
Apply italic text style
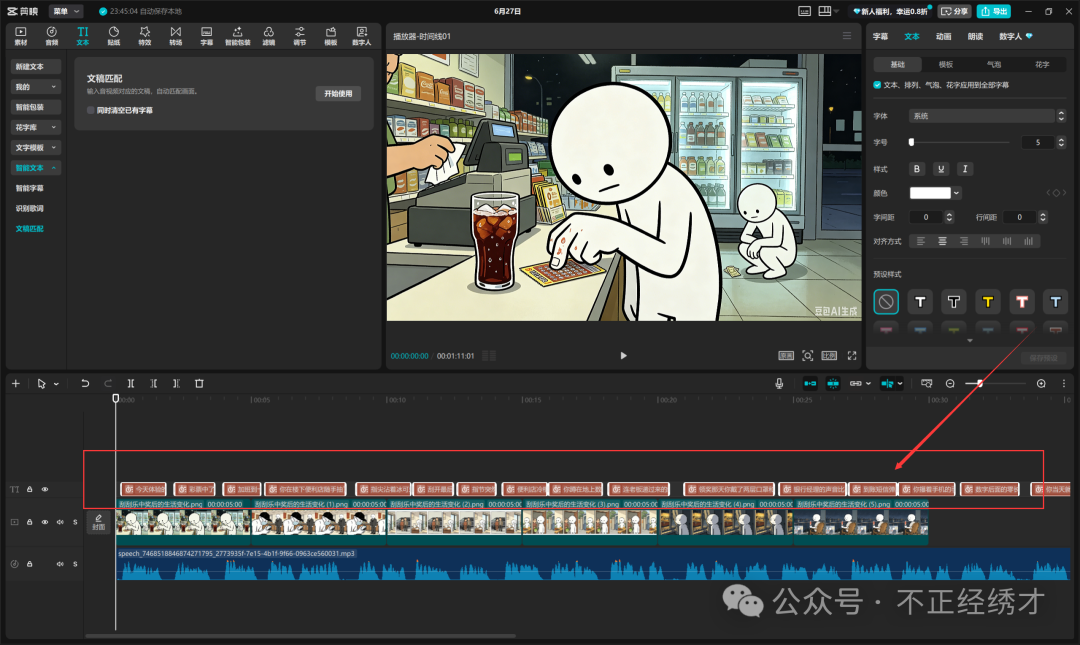click(965, 169)
